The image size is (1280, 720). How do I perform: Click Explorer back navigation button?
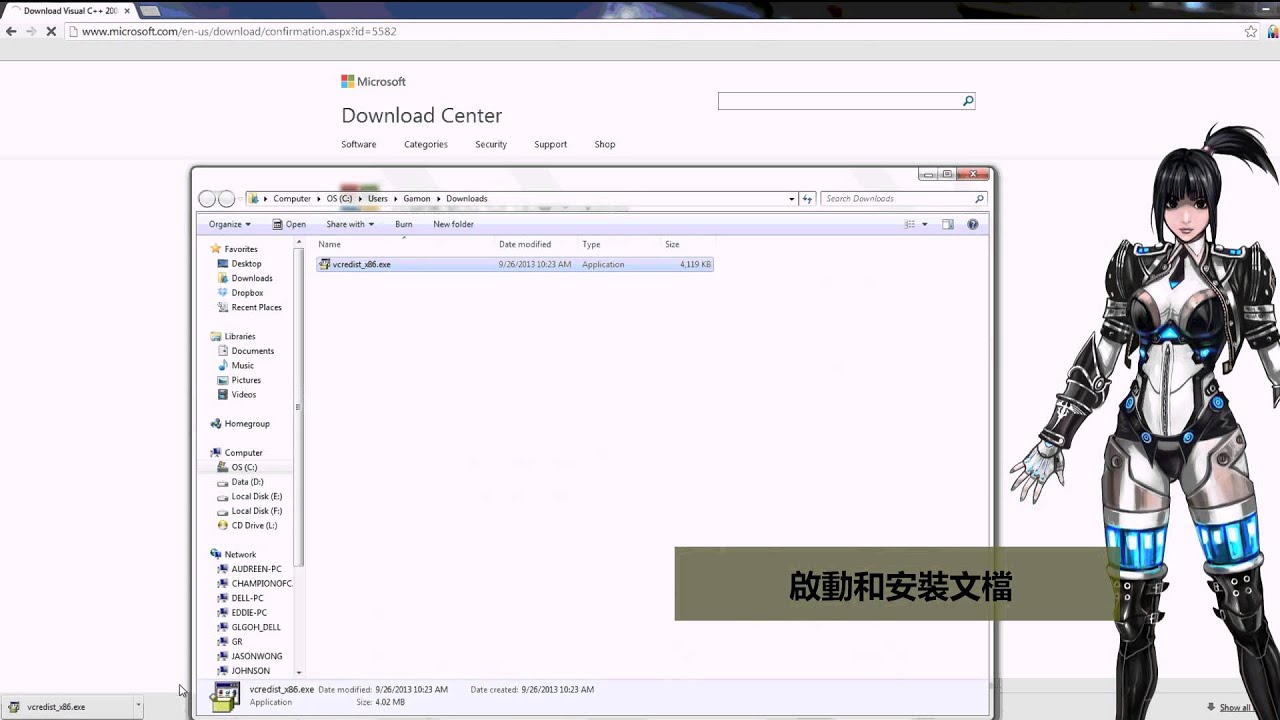(x=207, y=199)
